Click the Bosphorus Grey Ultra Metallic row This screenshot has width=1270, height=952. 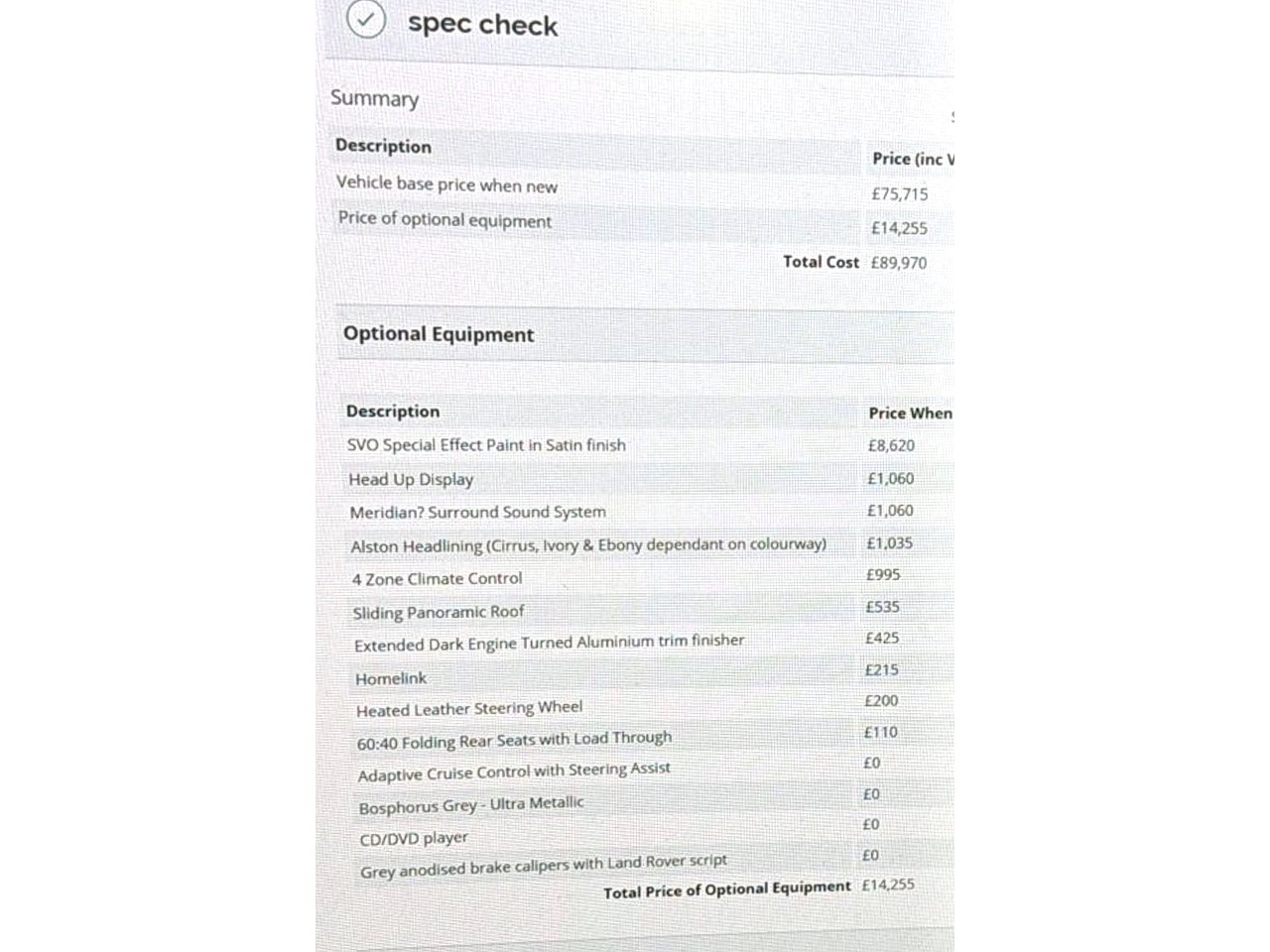[471, 805]
